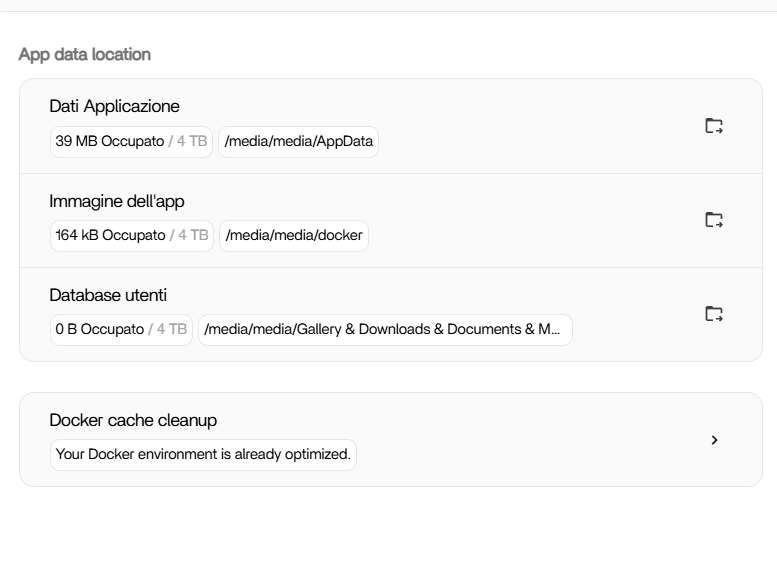Expand Docker cache cleanup with the chevron arrow

(x=714, y=440)
